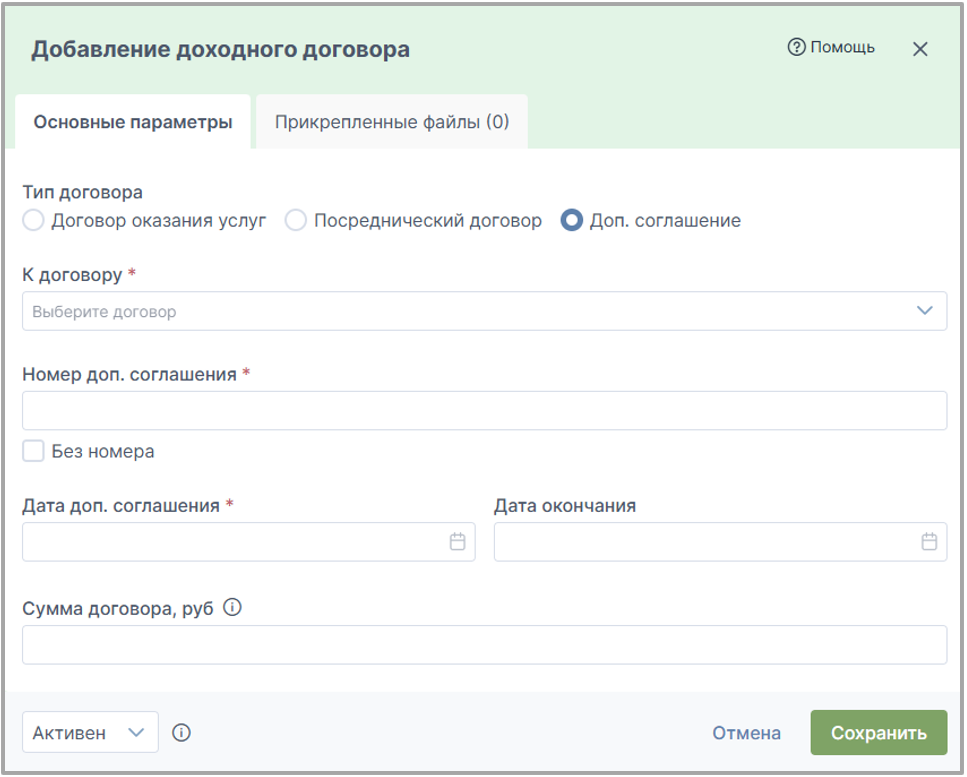The height and width of the screenshot is (777, 967).
Task: Select Доп. соглашение radio button
Action: [571, 220]
